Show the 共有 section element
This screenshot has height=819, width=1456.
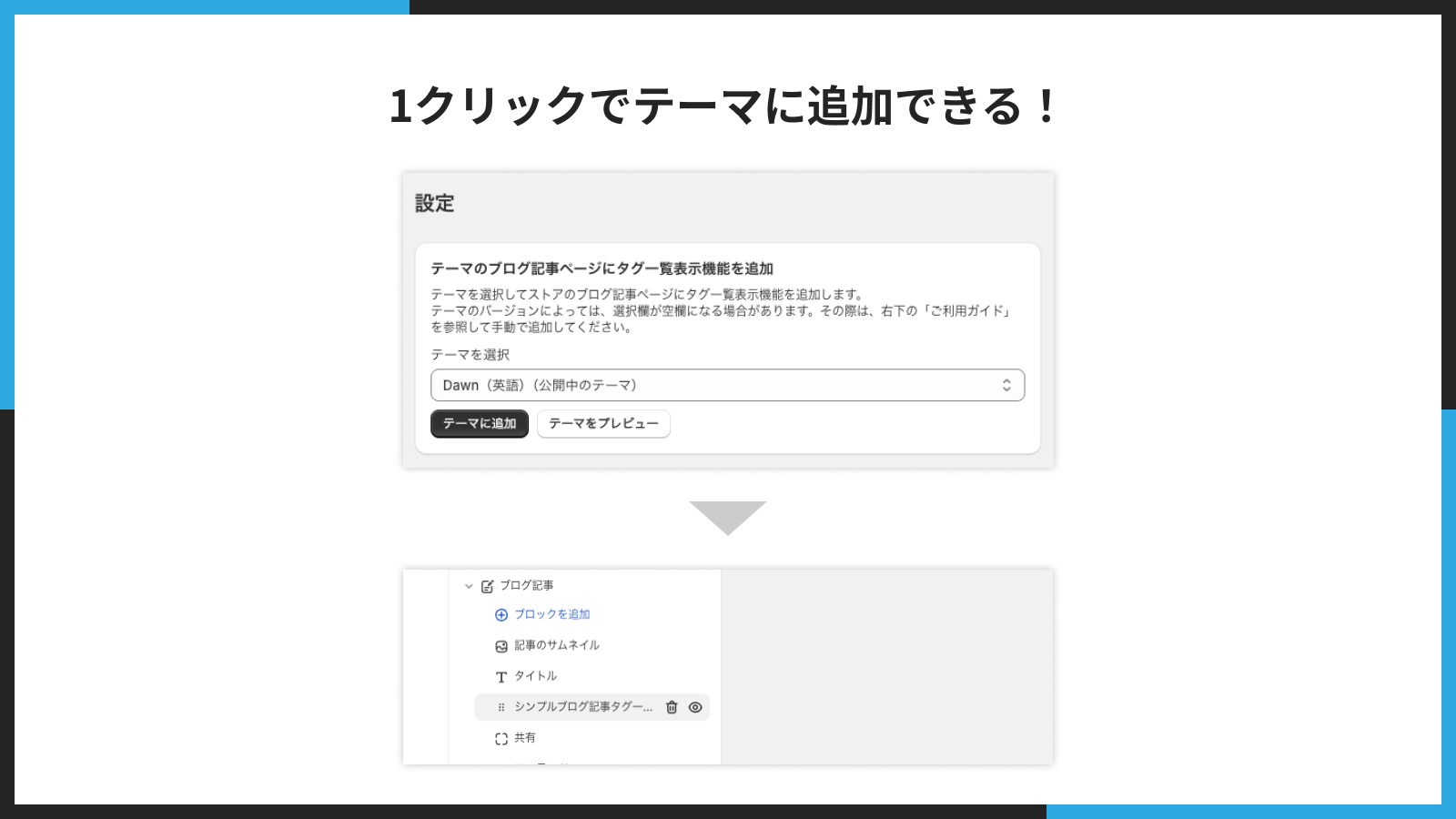(526, 738)
